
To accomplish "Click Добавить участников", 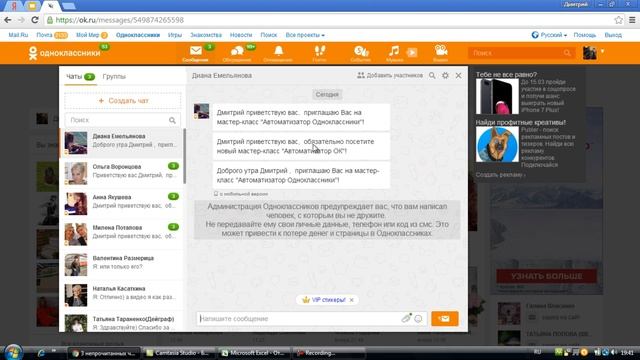I will click(x=390, y=76).
